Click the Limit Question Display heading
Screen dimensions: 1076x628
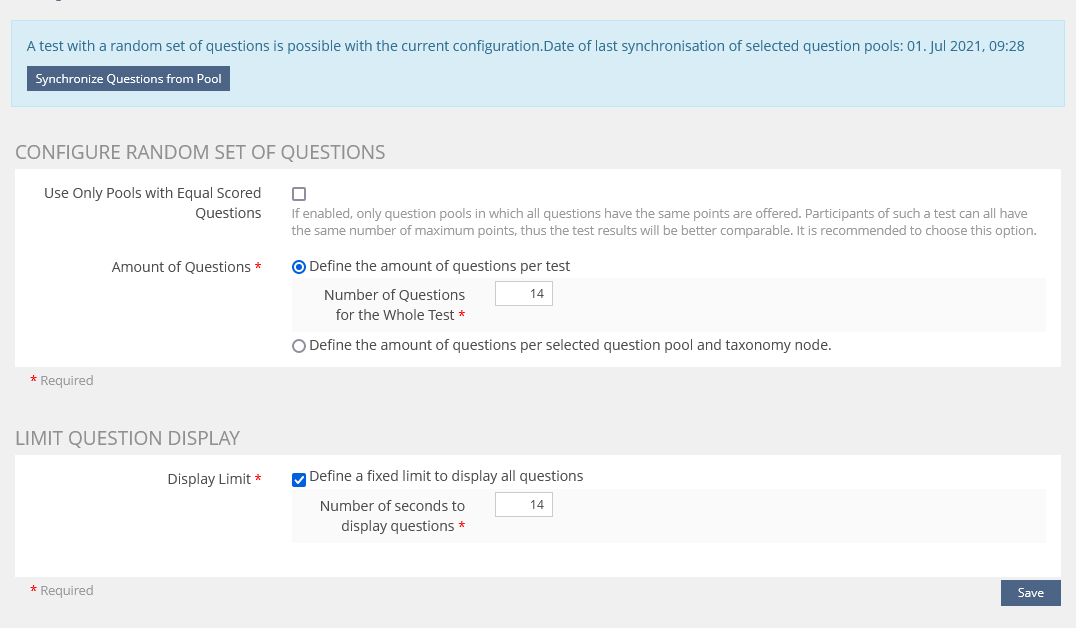[128, 438]
